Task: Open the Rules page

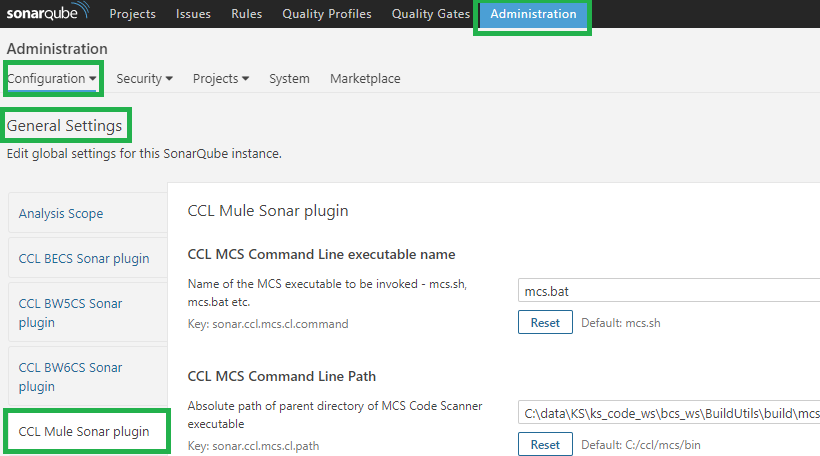Action: (246, 14)
